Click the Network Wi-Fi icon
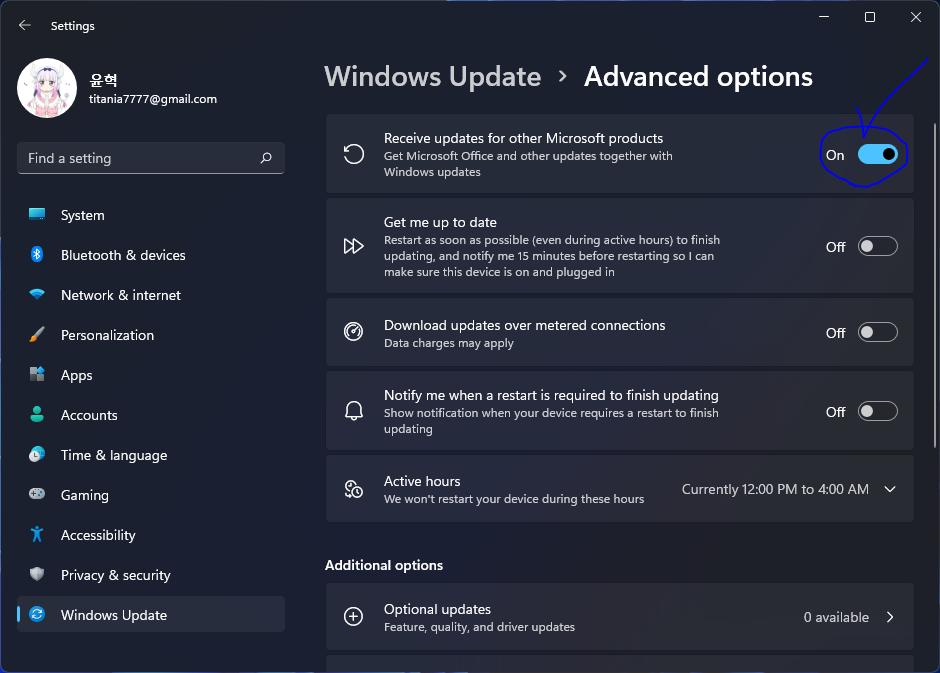 click(x=37, y=294)
